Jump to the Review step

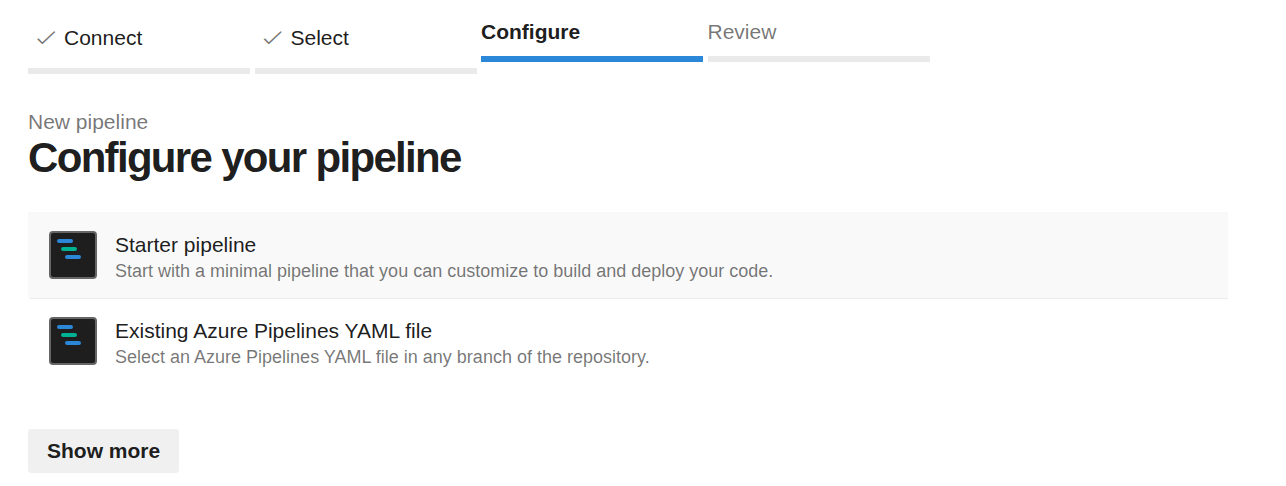741,32
